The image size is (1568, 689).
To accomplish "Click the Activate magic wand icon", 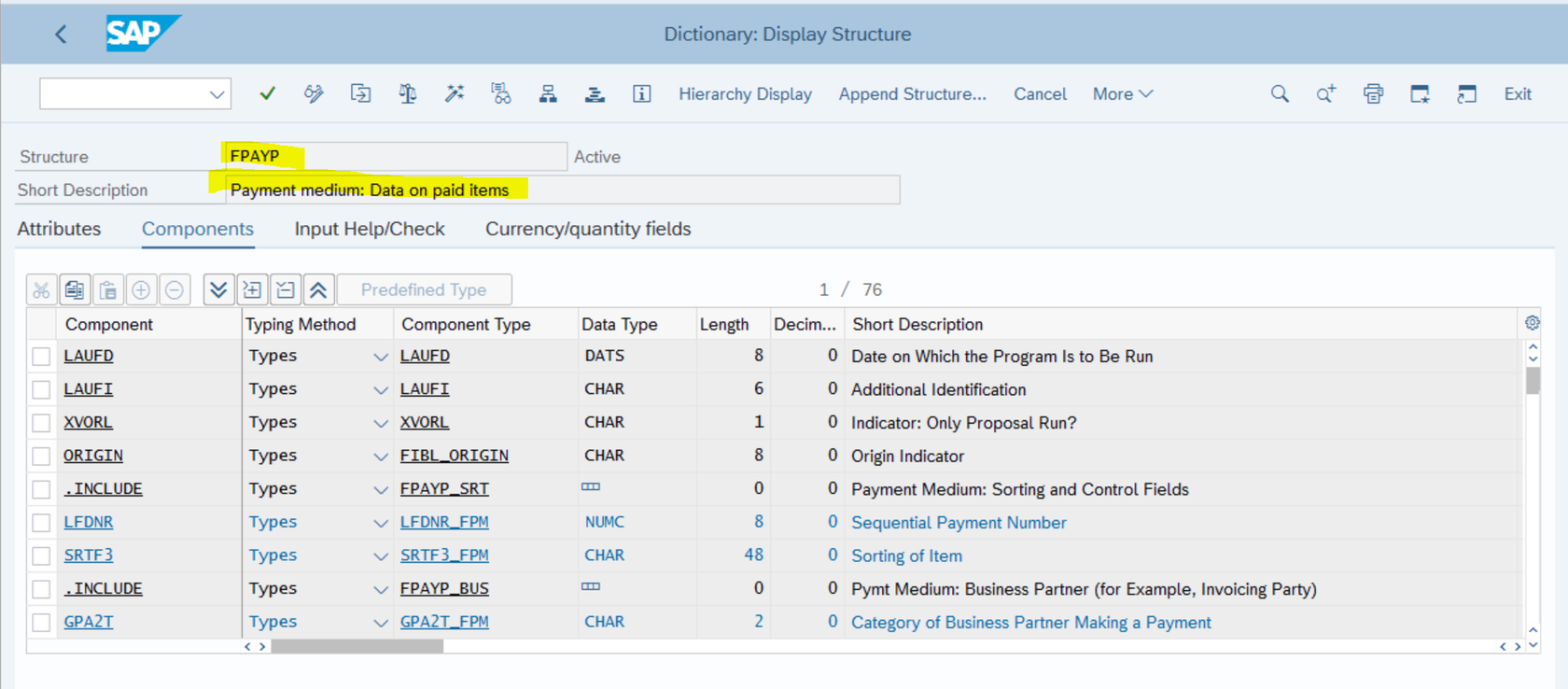I will (x=455, y=93).
